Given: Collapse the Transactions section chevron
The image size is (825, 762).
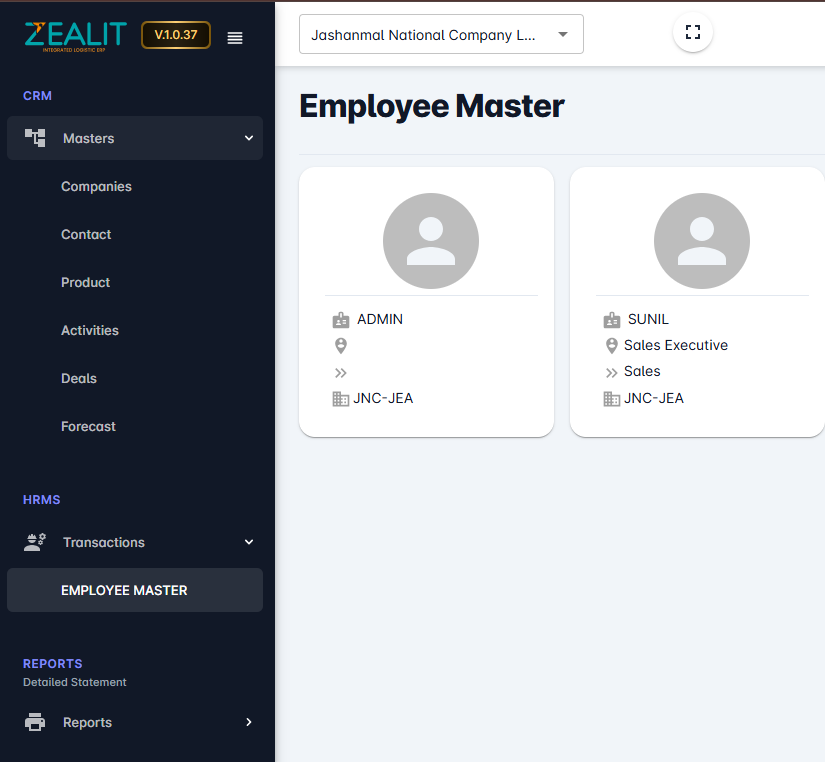Looking at the screenshot, I should [249, 542].
